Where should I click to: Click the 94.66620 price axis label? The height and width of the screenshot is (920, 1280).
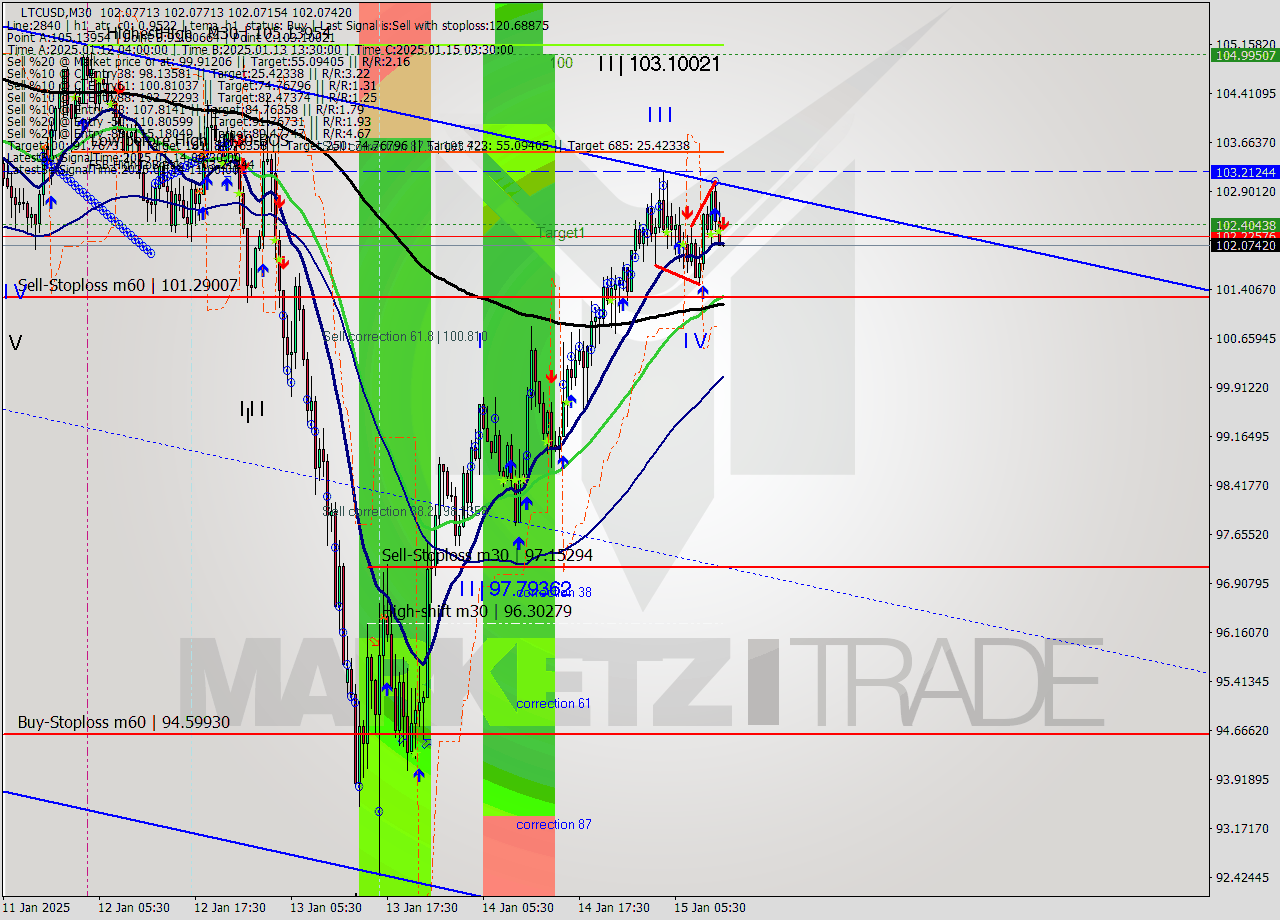pyautogui.click(x=1241, y=730)
